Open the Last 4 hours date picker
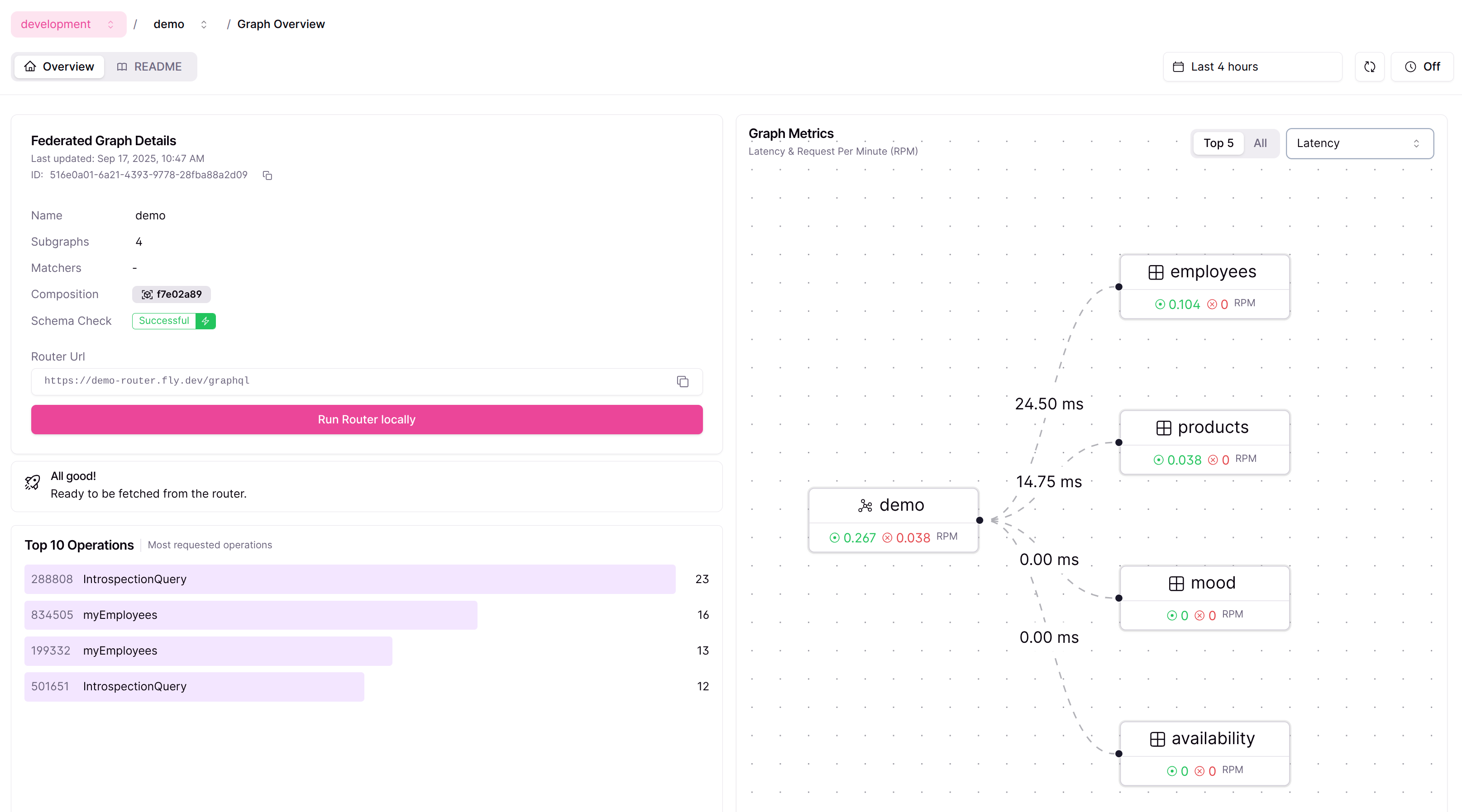 [x=1252, y=67]
